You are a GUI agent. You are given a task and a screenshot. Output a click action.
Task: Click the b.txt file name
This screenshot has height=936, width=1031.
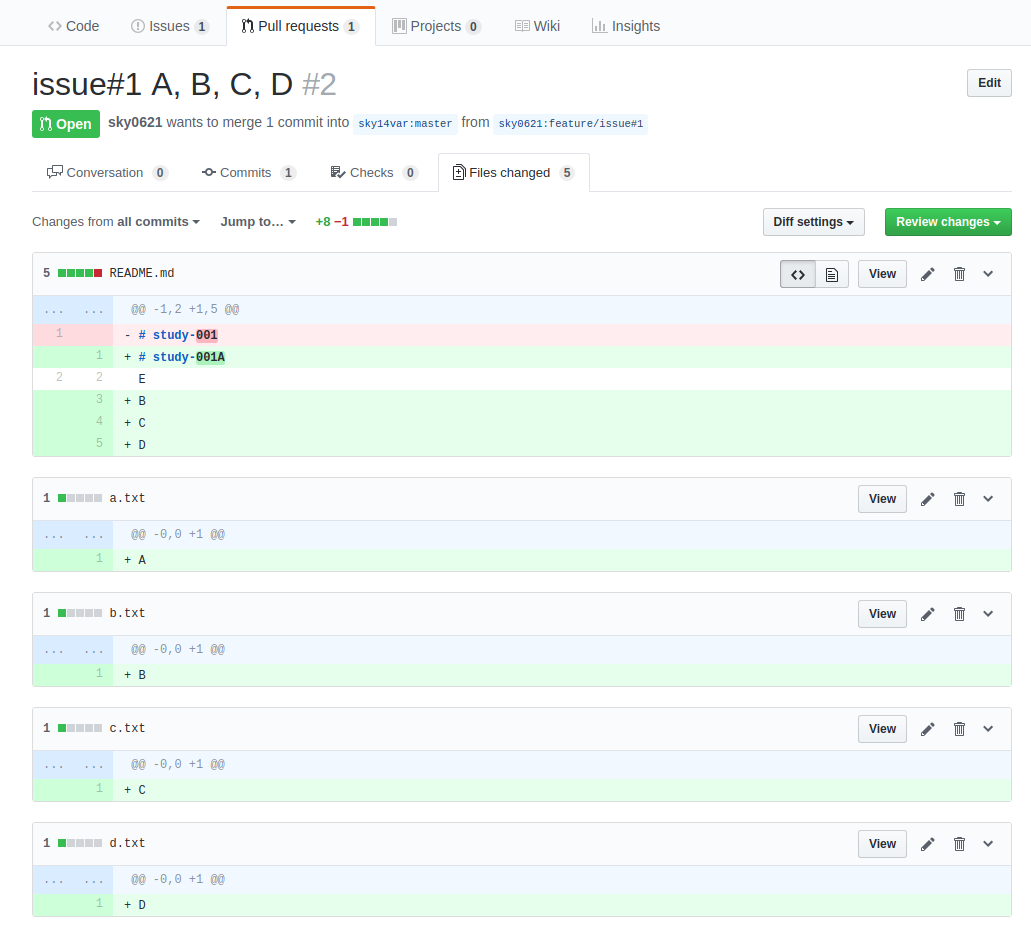(x=127, y=613)
